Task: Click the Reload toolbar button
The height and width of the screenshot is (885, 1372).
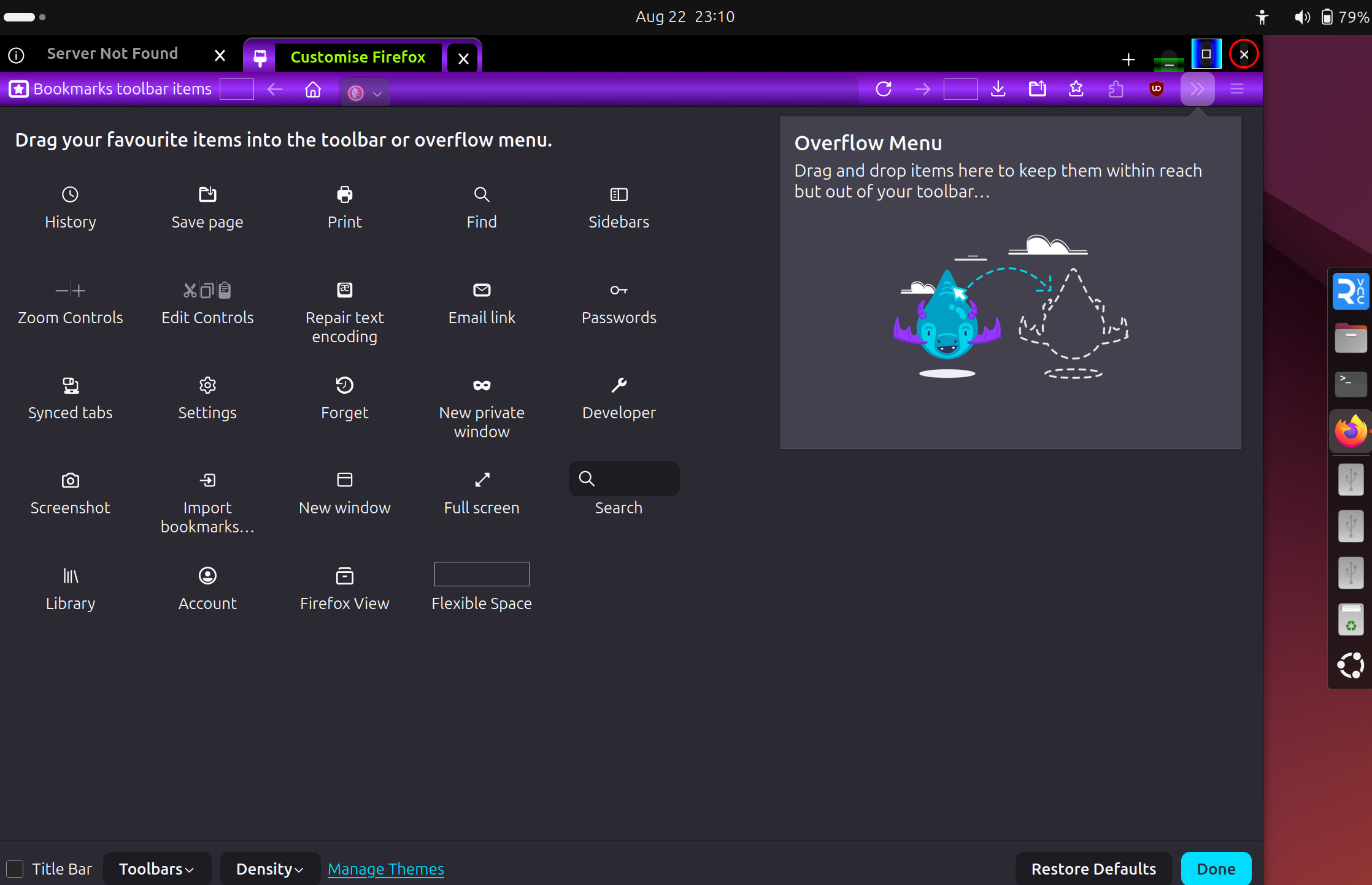Action: click(x=884, y=89)
